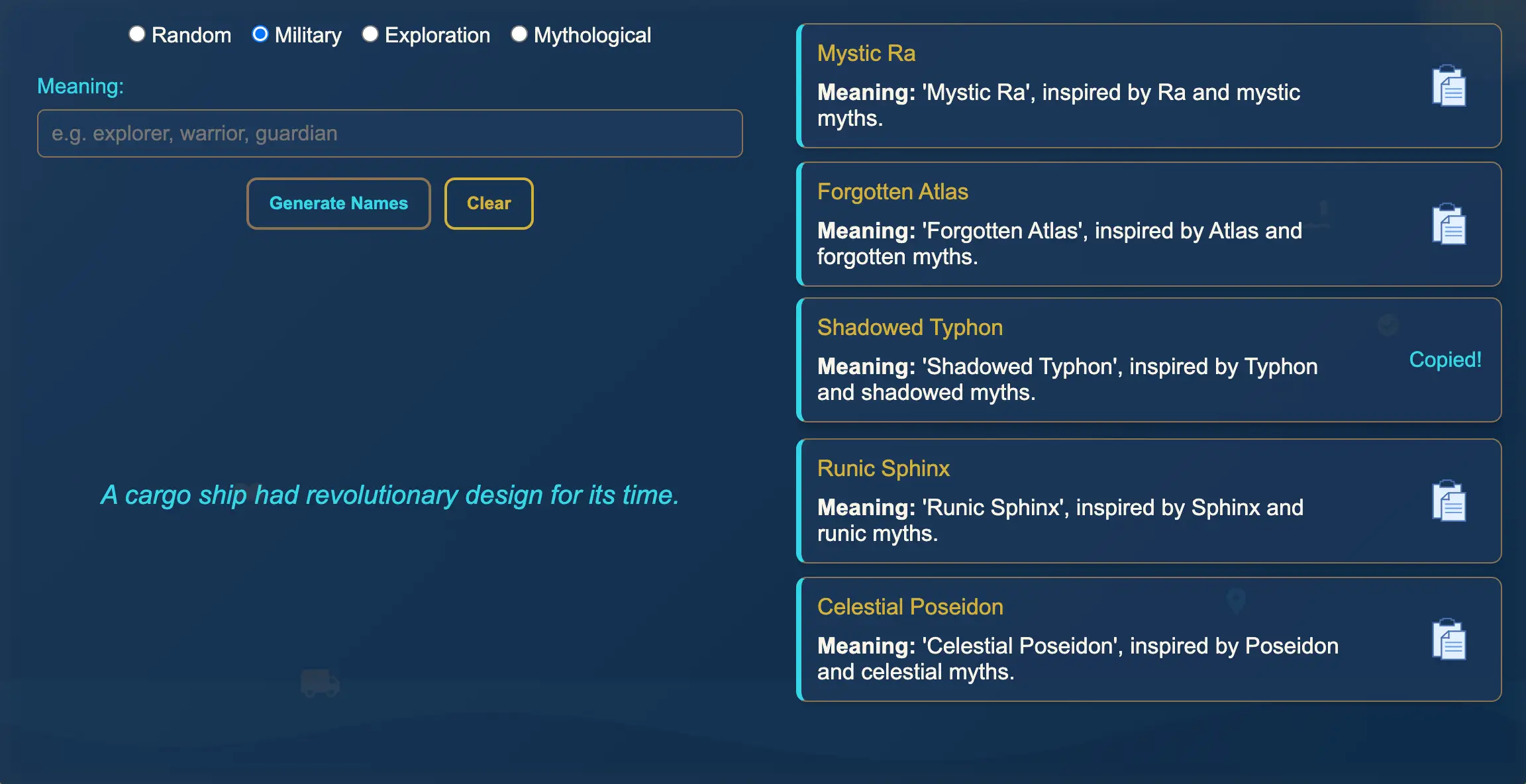Click the Runic Sphinx title
1526x784 pixels.
point(883,468)
